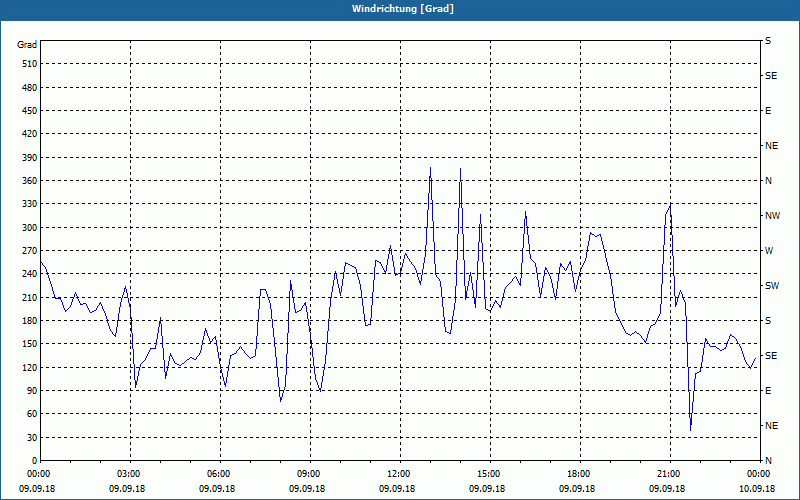Select the y-axis value 120
The width and height of the screenshot is (800, 500).
pos(30,367)
